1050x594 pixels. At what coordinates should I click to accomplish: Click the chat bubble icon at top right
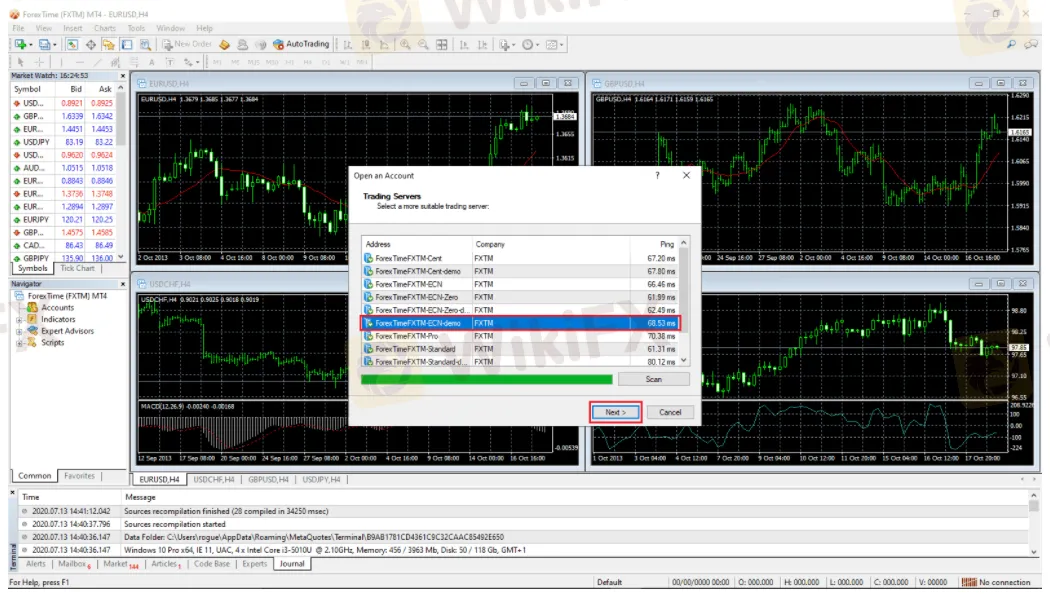pyautogui.click(x=1031, y=44)
